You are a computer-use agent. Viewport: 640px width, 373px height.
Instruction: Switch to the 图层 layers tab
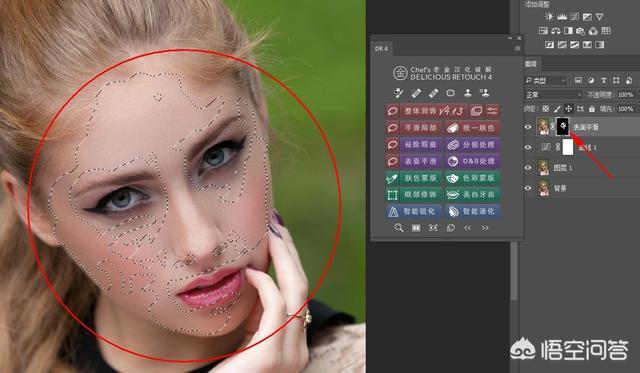531,64
